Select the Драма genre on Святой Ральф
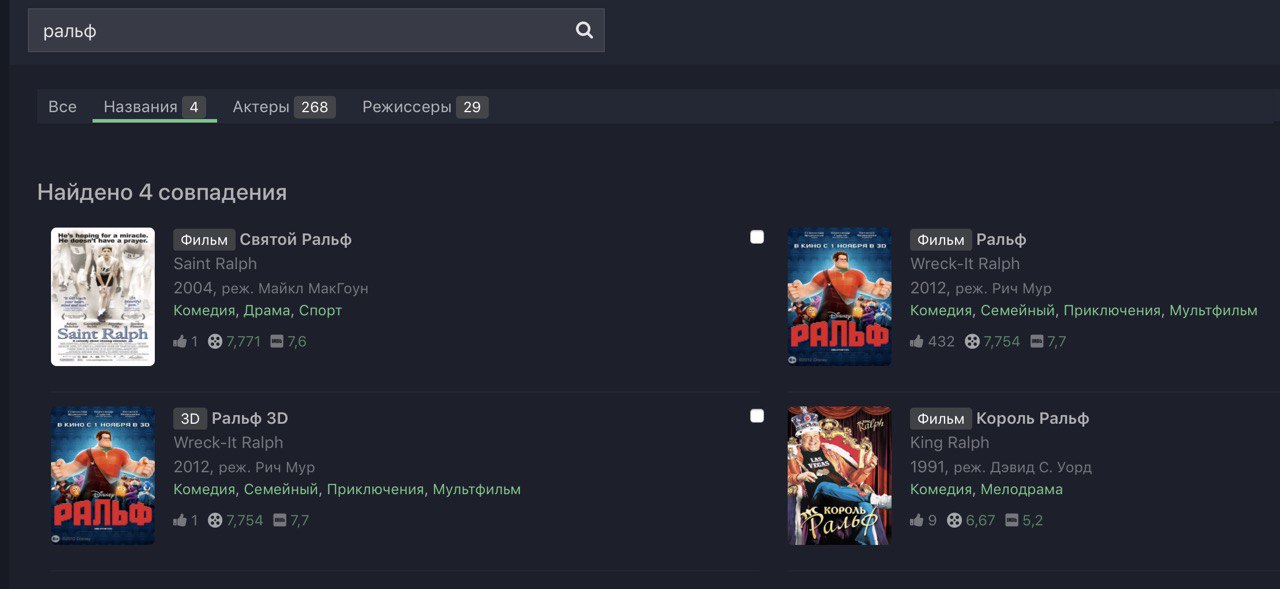Screen dimensions: 1280x589 [x=267, y=310]
